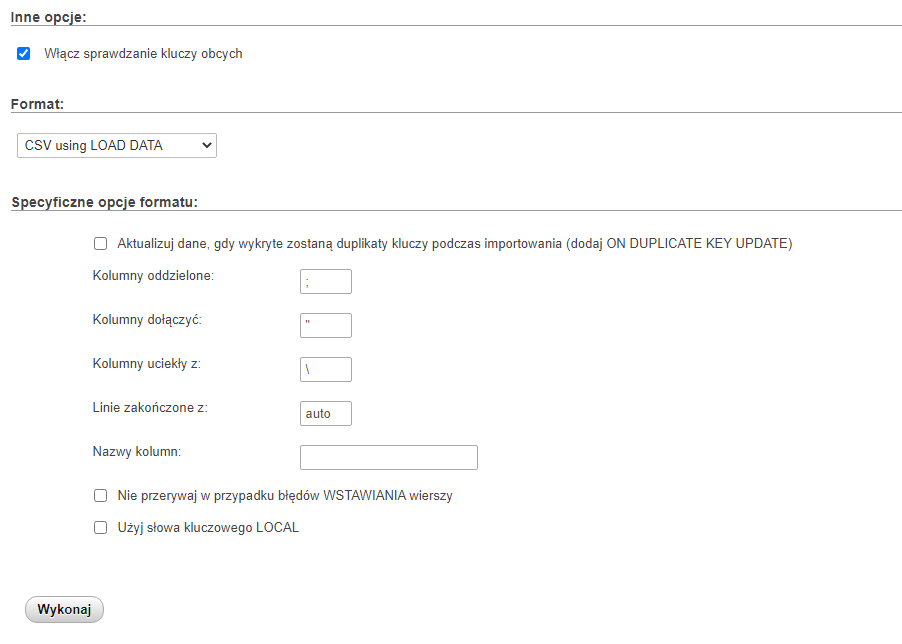This screenshot has width=902, height=644.
Task: Click the Inne opcje heading
Action: [x=48, y=17]
